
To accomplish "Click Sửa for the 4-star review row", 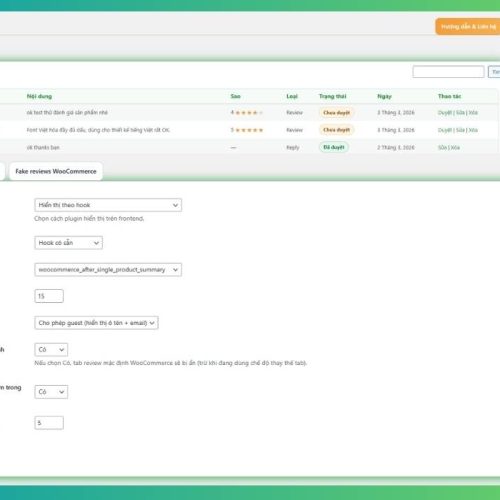I will coord(460,113).
